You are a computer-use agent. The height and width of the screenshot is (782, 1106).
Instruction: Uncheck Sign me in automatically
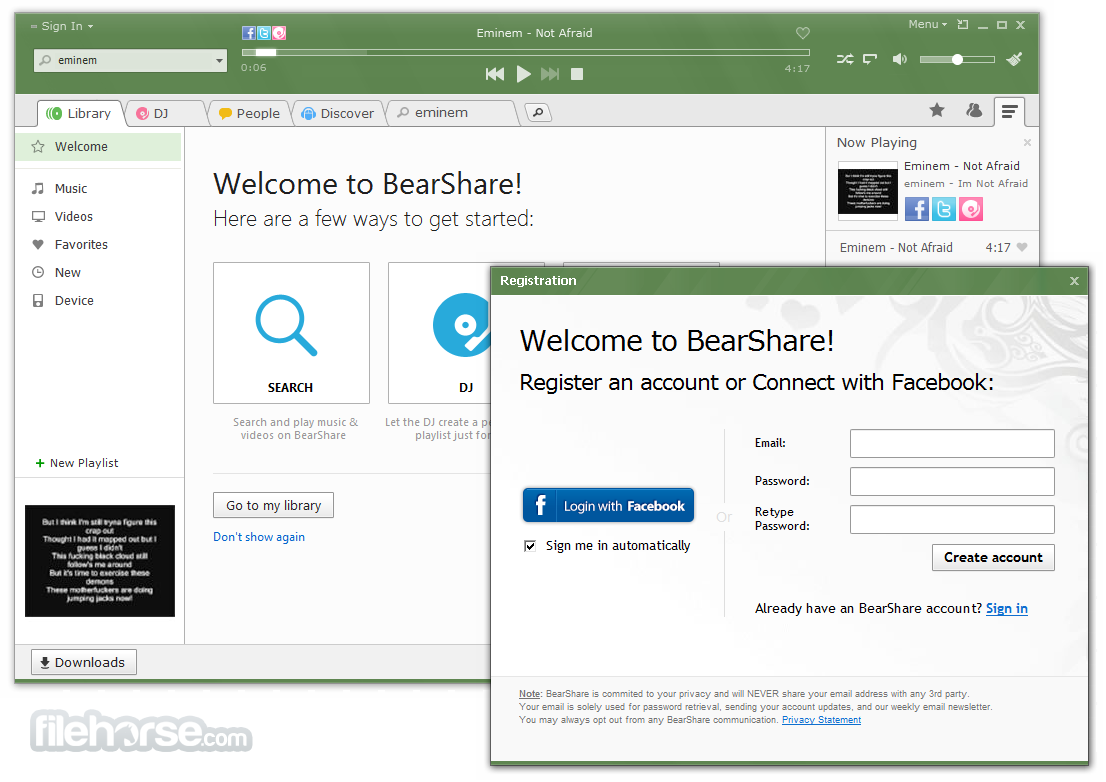(x=529, y=545)
